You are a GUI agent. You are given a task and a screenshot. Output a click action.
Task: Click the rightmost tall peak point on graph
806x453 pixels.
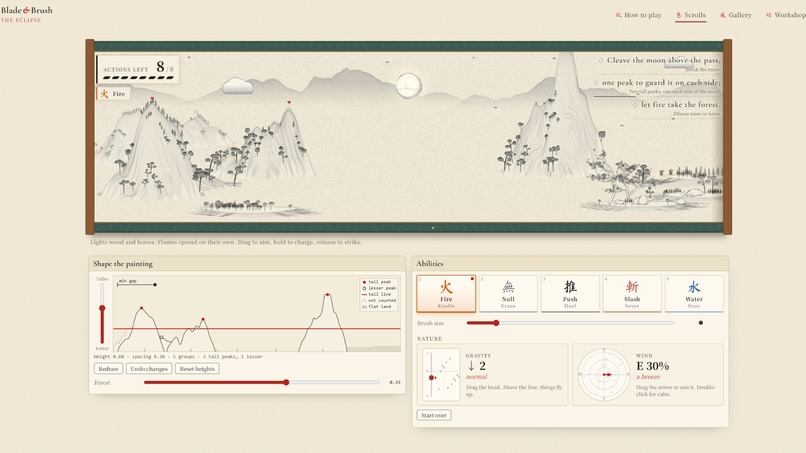pos(327,295)
